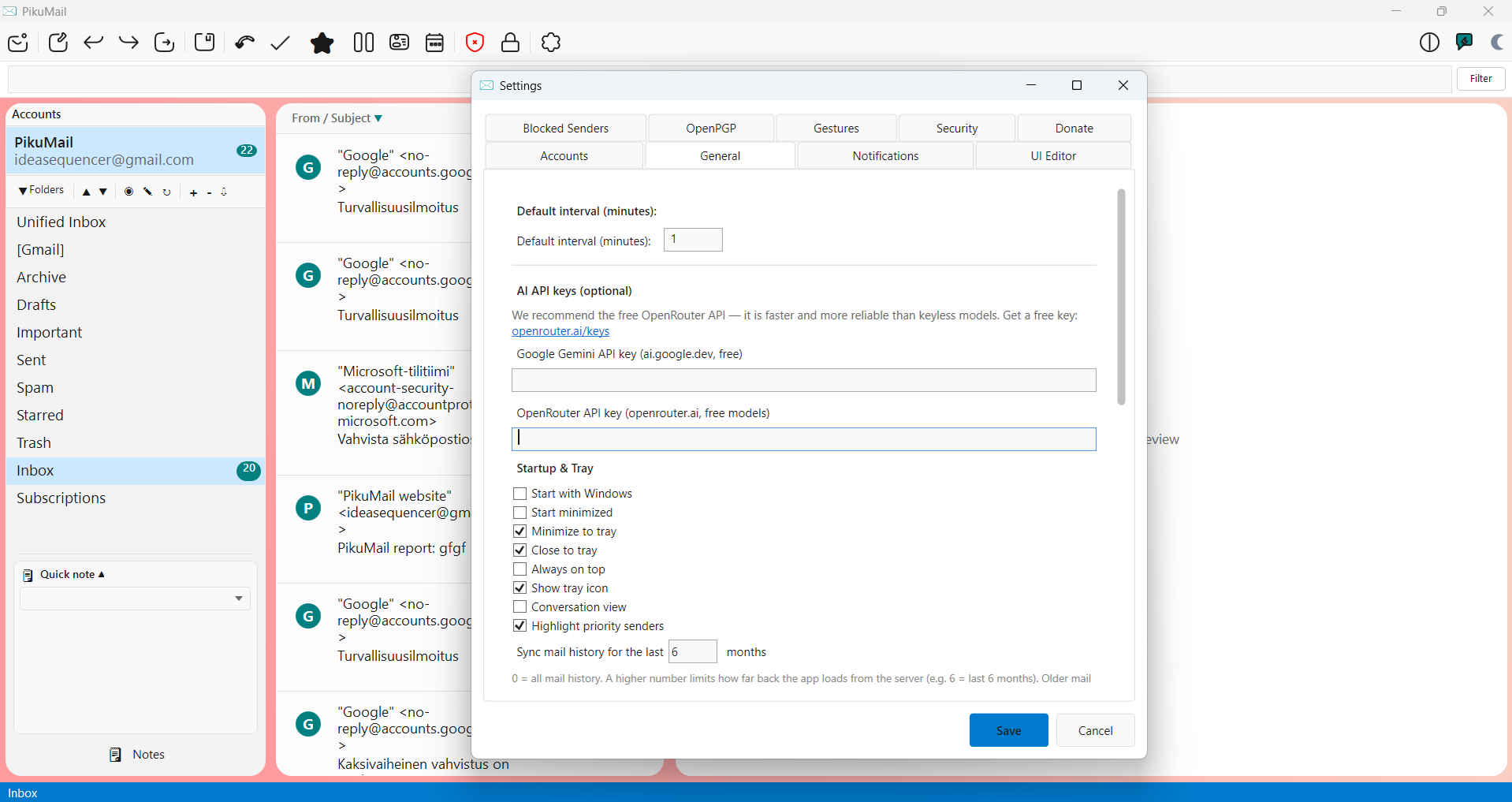Click the puzzle-piece extensions icon
Viewport: 1512px width, 802px height.
click(551, 43)
